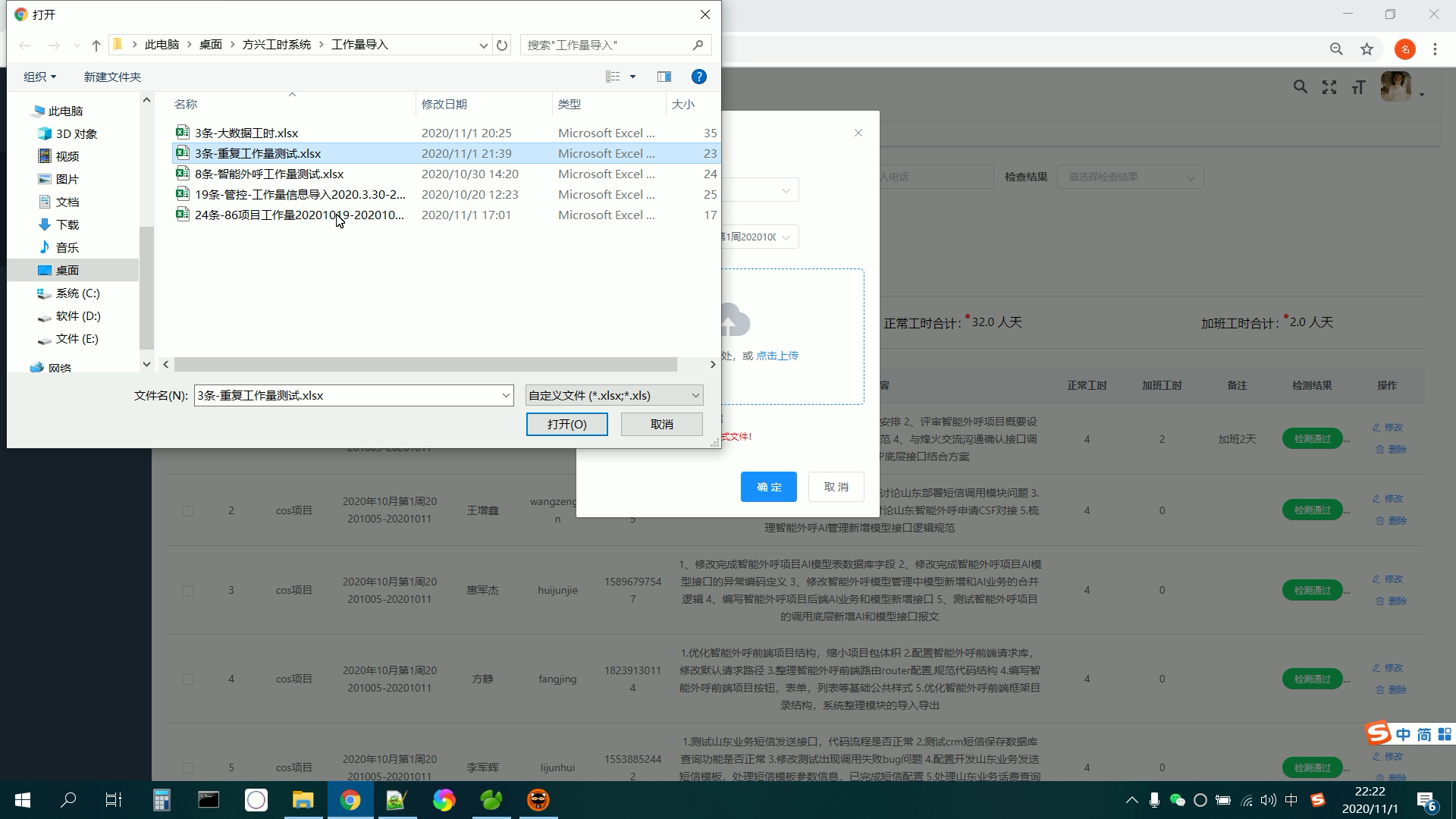Check the row for 王增鑫
This screenshot has height=819, width=1456.
(x=188, y=510)
